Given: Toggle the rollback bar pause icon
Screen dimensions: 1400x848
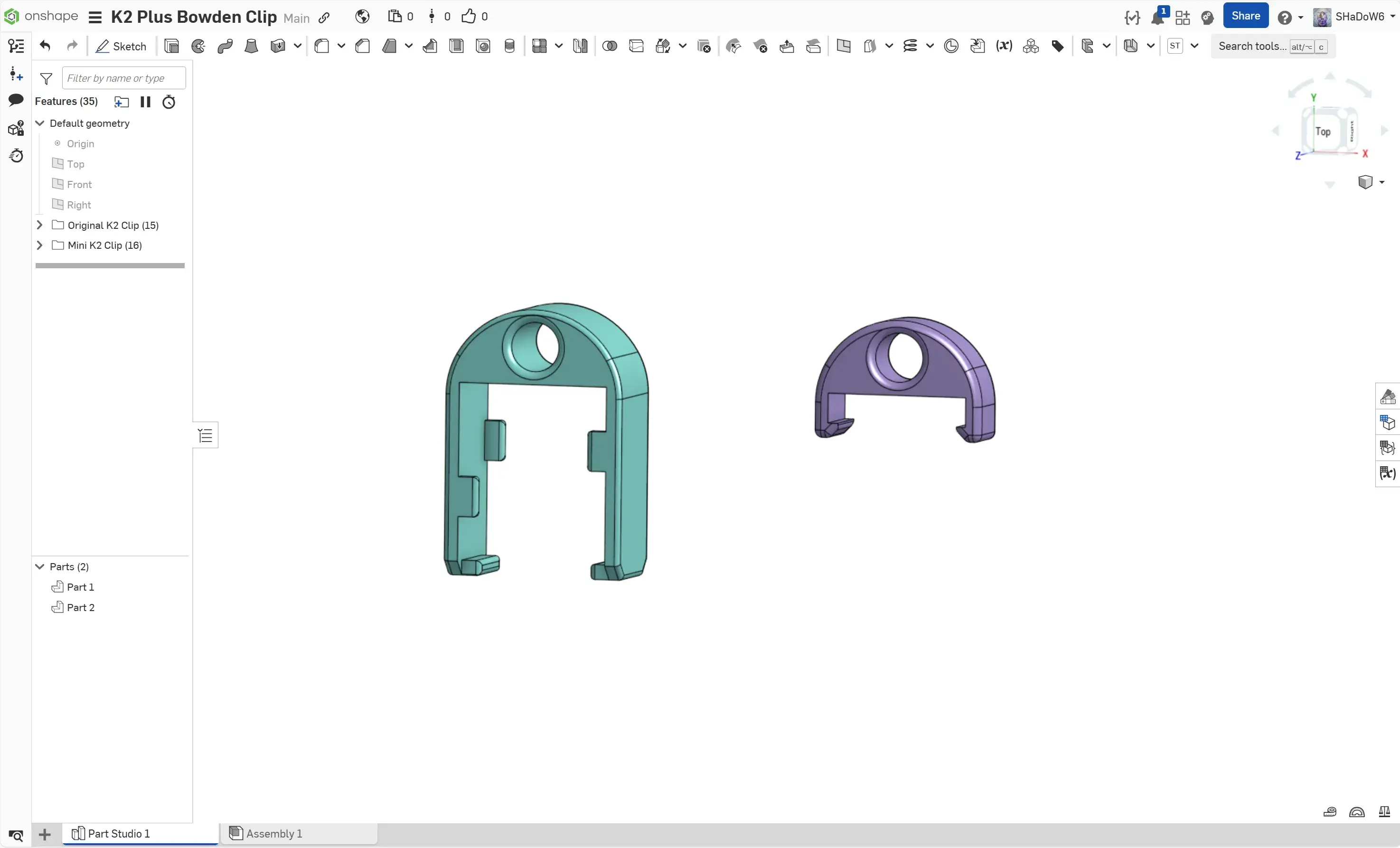Looking at the screenshot, I should (145, 102).
